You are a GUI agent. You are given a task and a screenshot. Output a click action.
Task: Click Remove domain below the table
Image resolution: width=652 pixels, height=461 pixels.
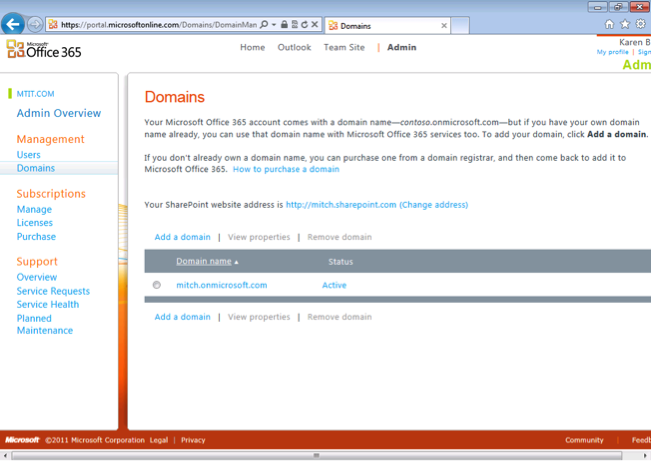339,317
